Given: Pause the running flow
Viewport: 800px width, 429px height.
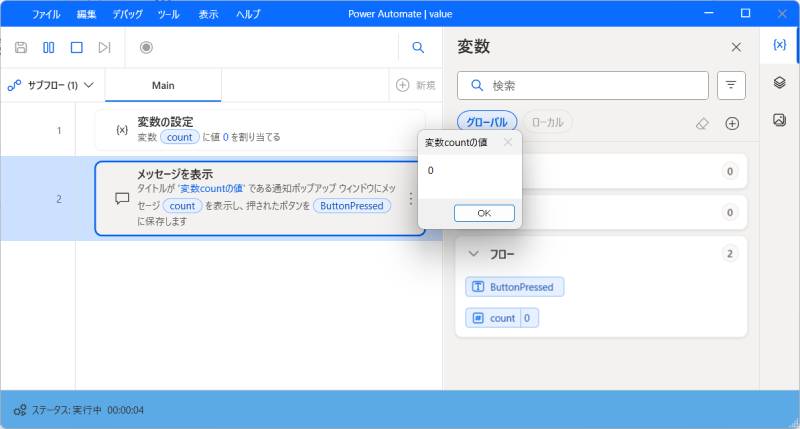Looking at the screenshot, I should [x=48, y=47].
